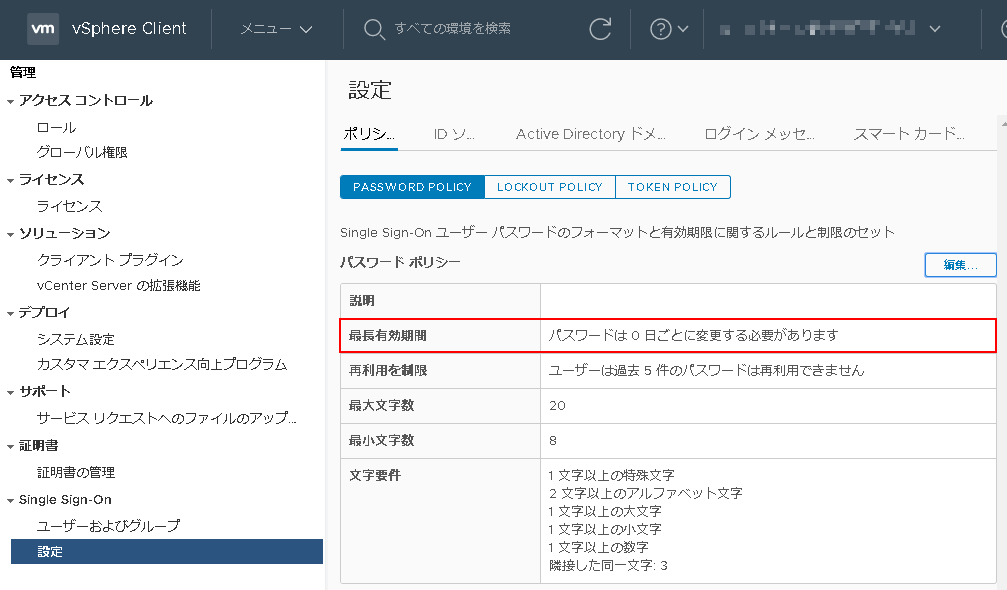Switch to the ID ソース tab

pyautogui.click(x=454, y=134)
